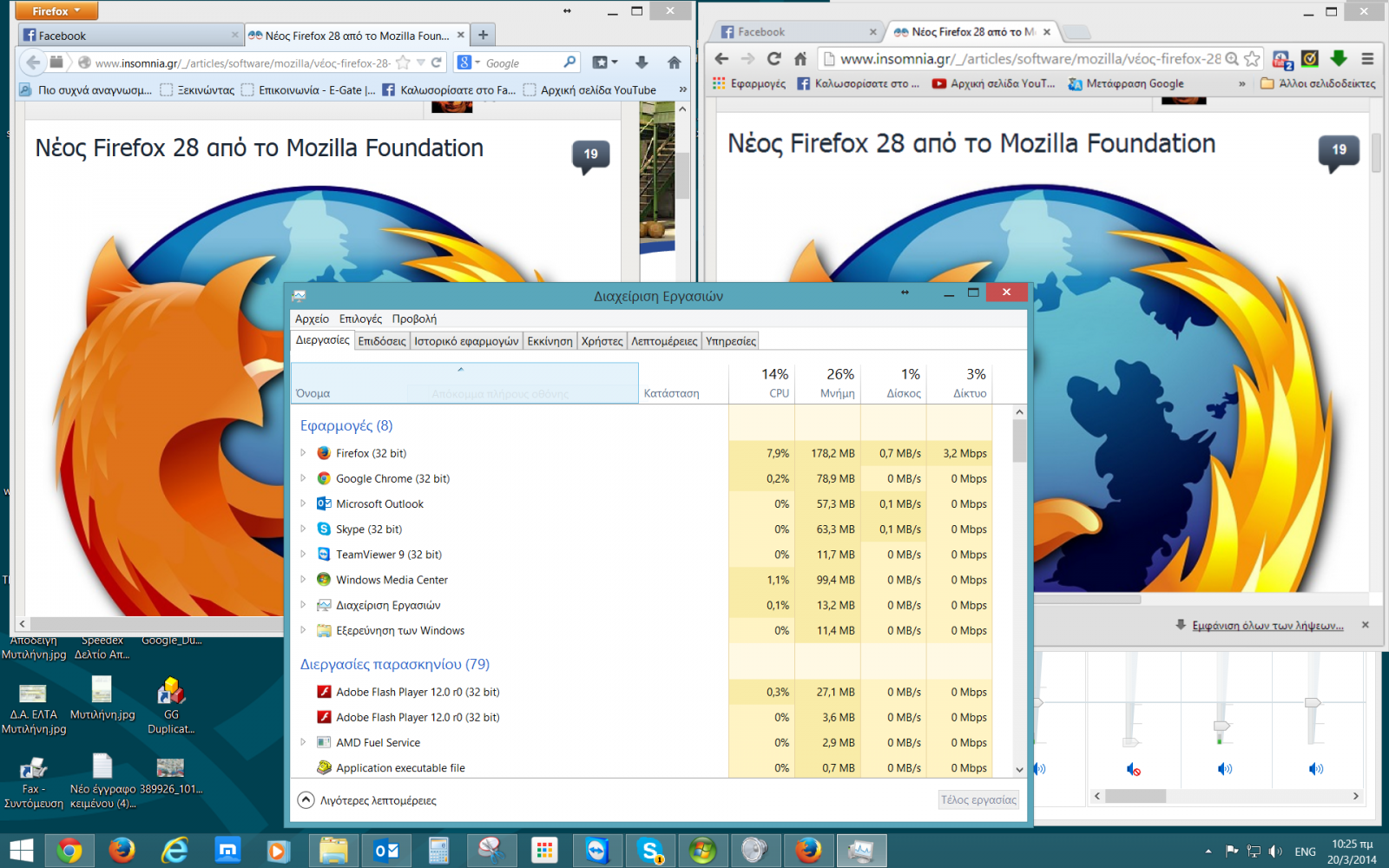Reload the page in Chrome
Viewport: 1389px width, 868px height.
click(774, 59)
